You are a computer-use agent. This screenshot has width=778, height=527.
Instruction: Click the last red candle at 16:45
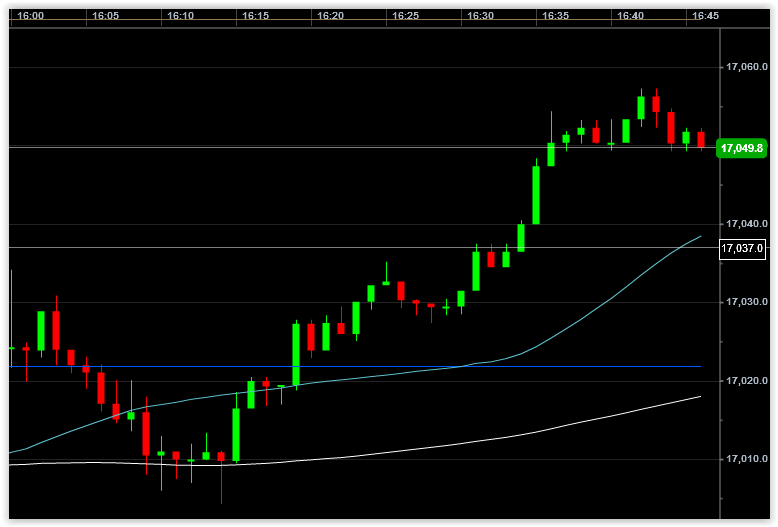tap(701, 139)
